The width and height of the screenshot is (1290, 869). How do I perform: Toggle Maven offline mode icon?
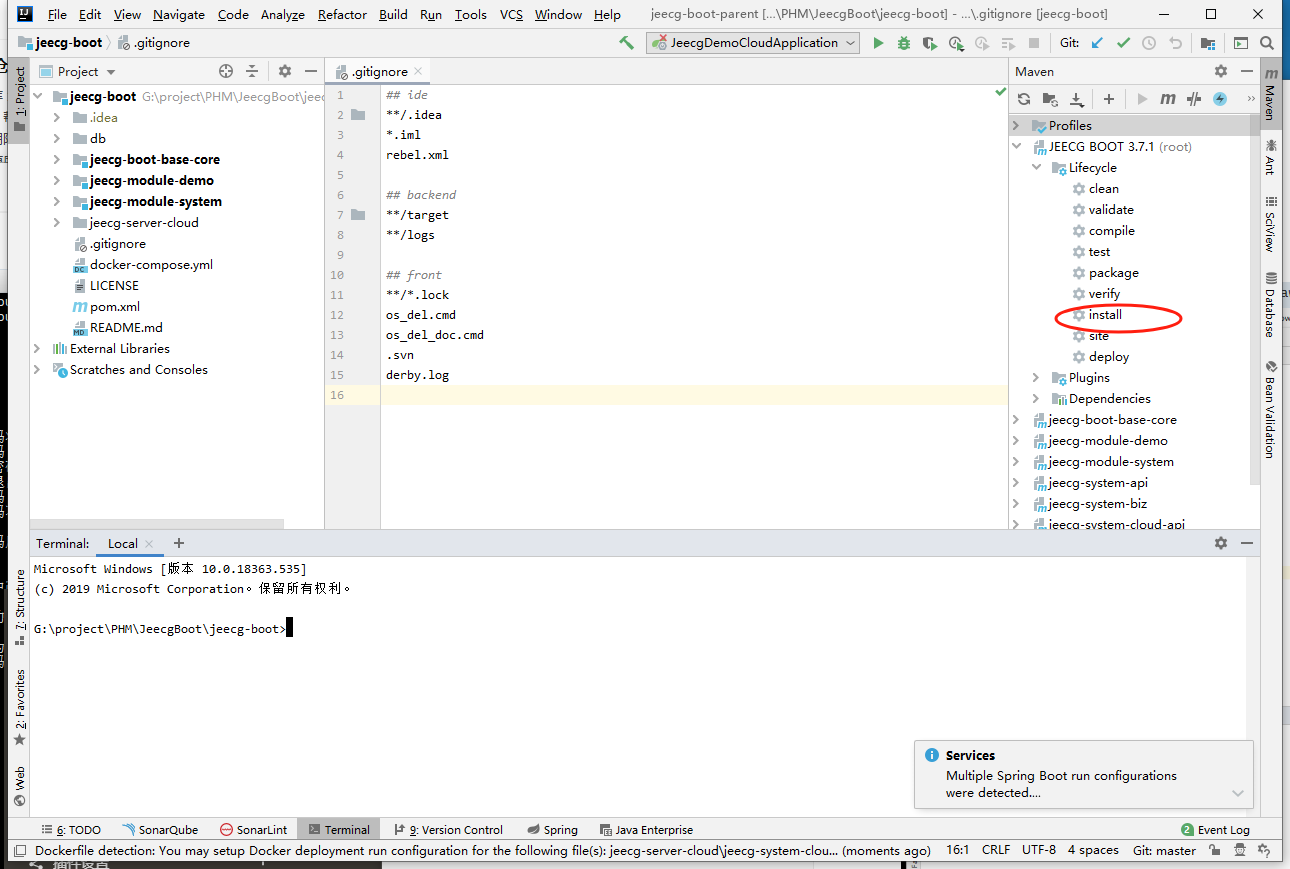pyautogui.click(x=1193, y=99)
